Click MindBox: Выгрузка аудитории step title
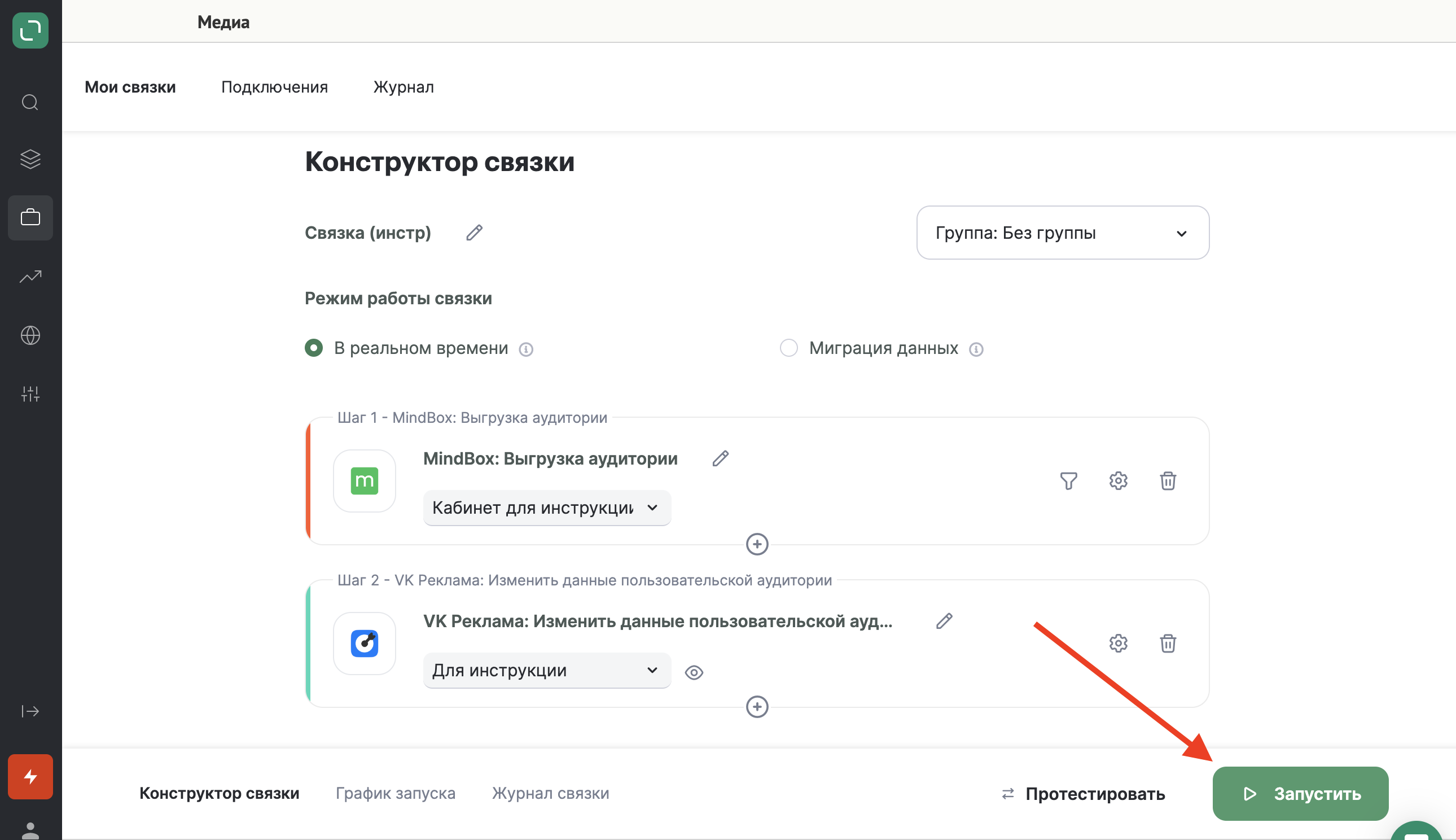This screenshot has height=840, width=1456. point(550,458)
